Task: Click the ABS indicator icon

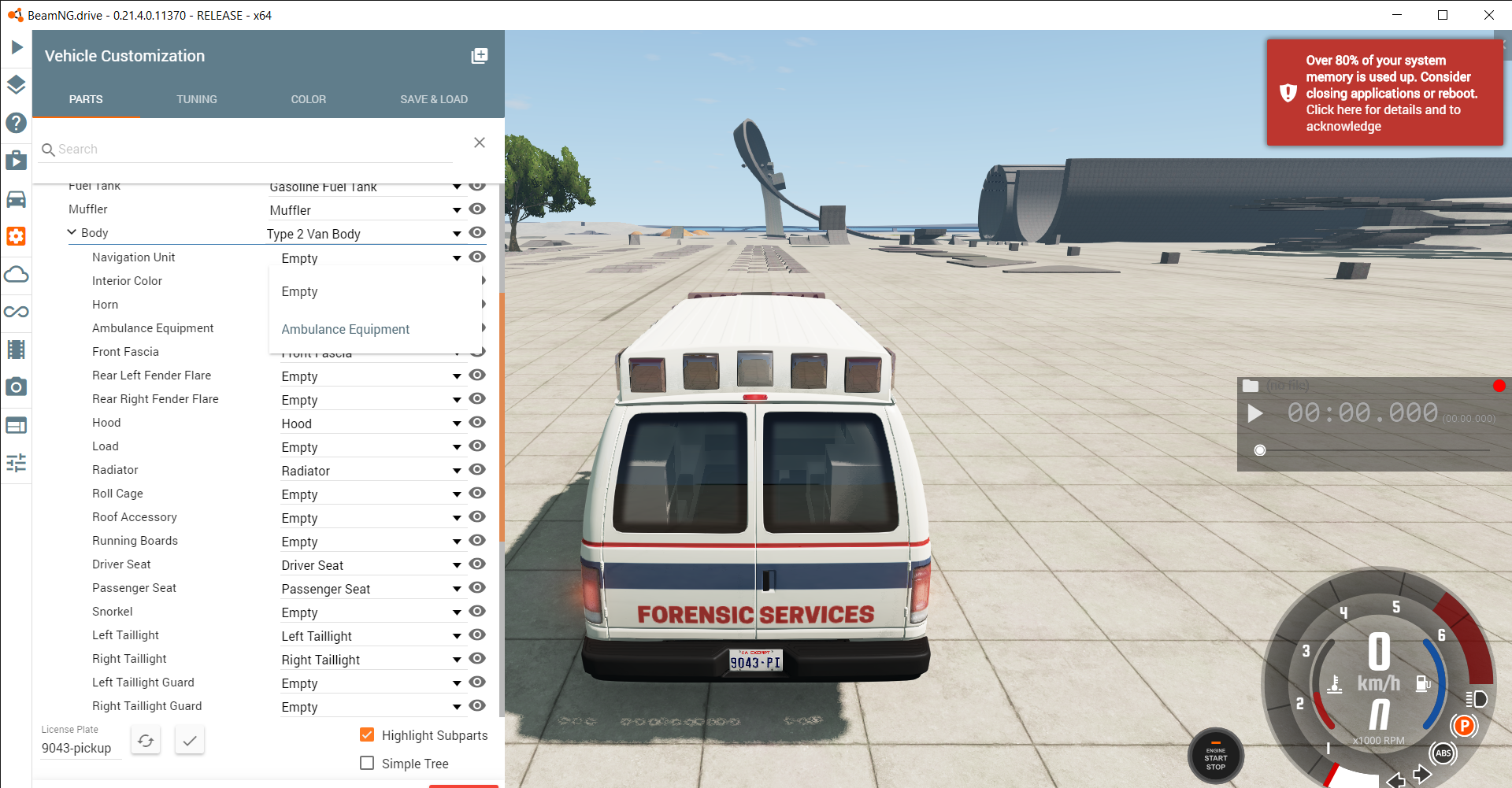Action: pyautogui.click(x=1443, y=753)
